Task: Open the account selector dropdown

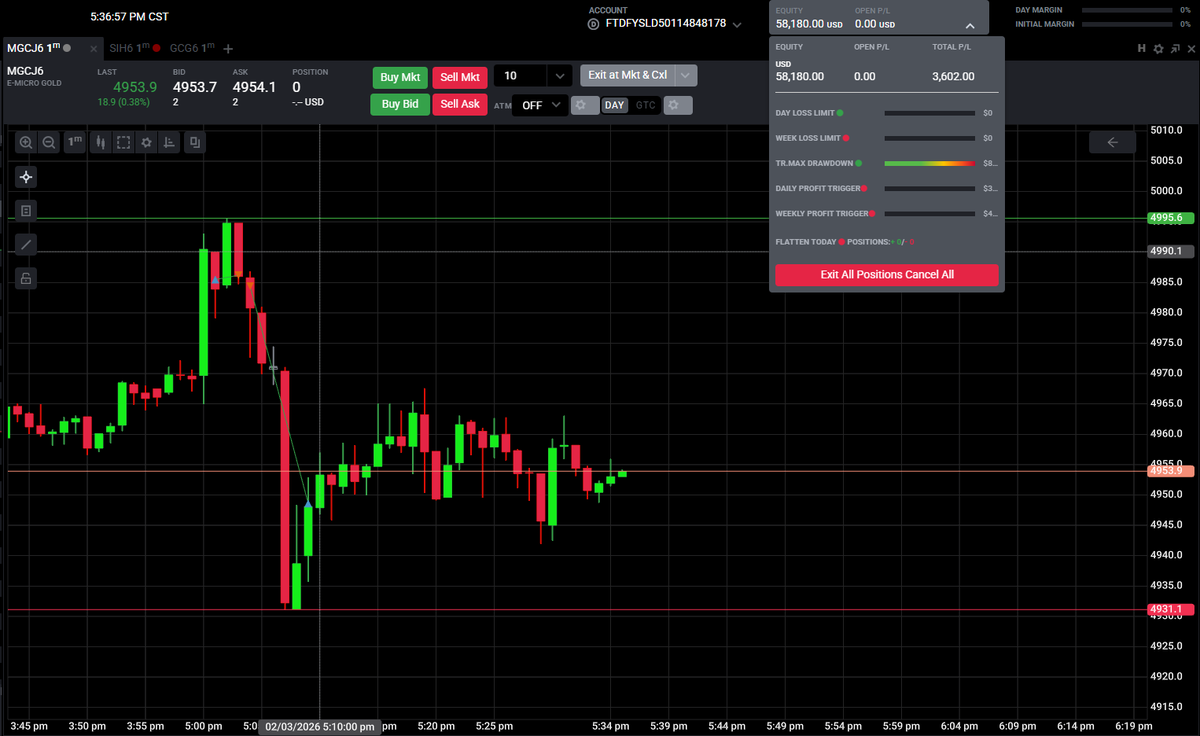Action: click(x=738, y=24)
